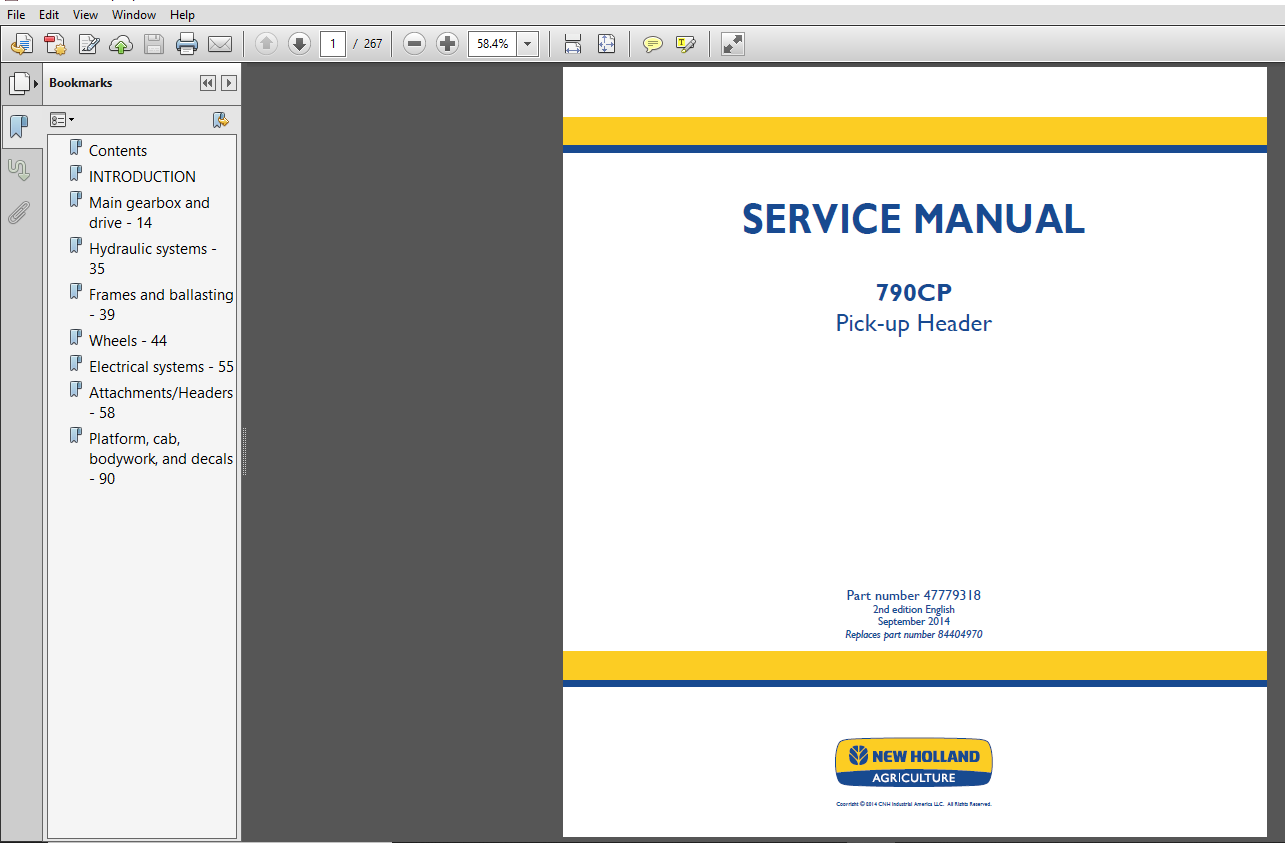Click the SERVICE MANUAL title text
The height and width of the screenshot is (843, 1285).
point(913,219)
